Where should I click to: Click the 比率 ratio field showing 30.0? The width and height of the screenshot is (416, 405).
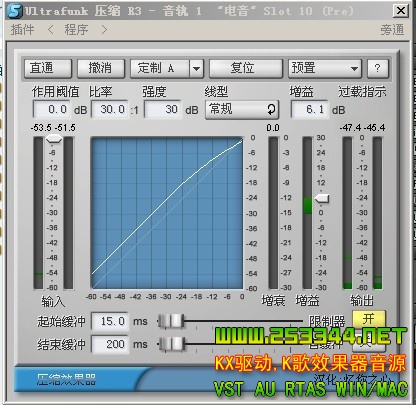point(110,109)
